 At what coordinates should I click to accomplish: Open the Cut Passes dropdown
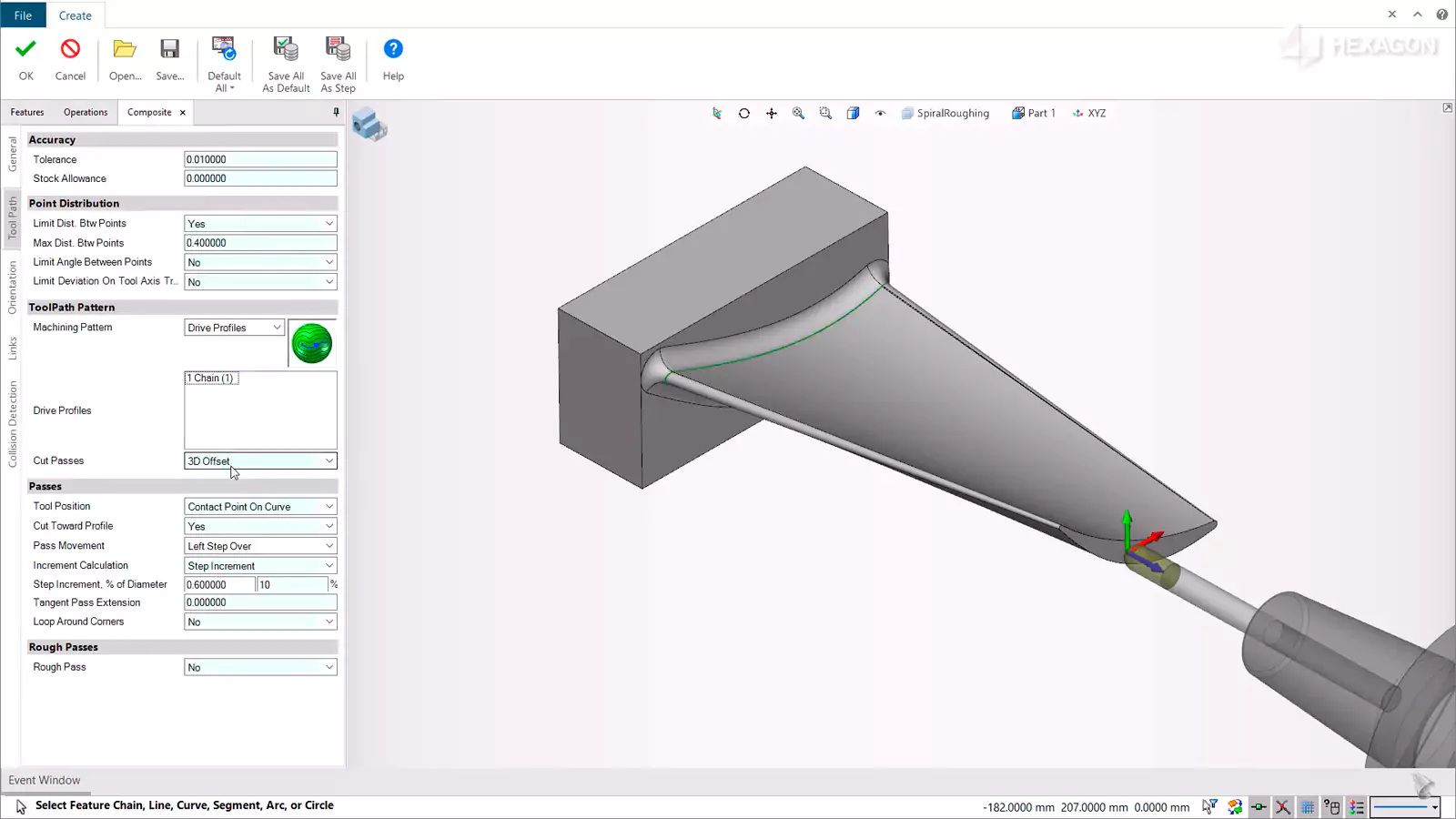pyautogui.click(x=260, y=461)
